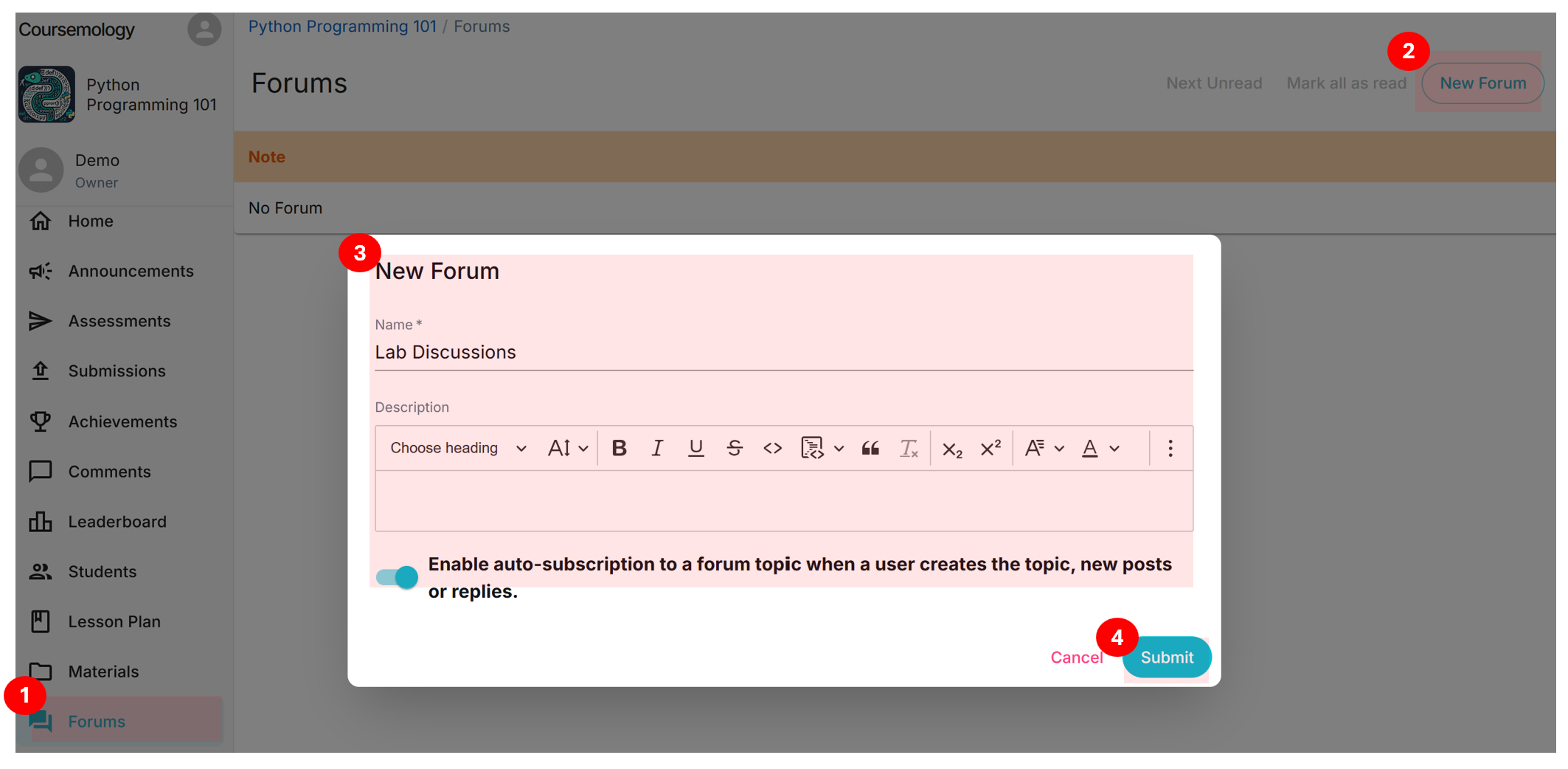Image resolution: width=1568 pixels, height=769 pixels.
Task: Apply strikethrough formatting
Action: pyautogui.click(x=735, y=448)
